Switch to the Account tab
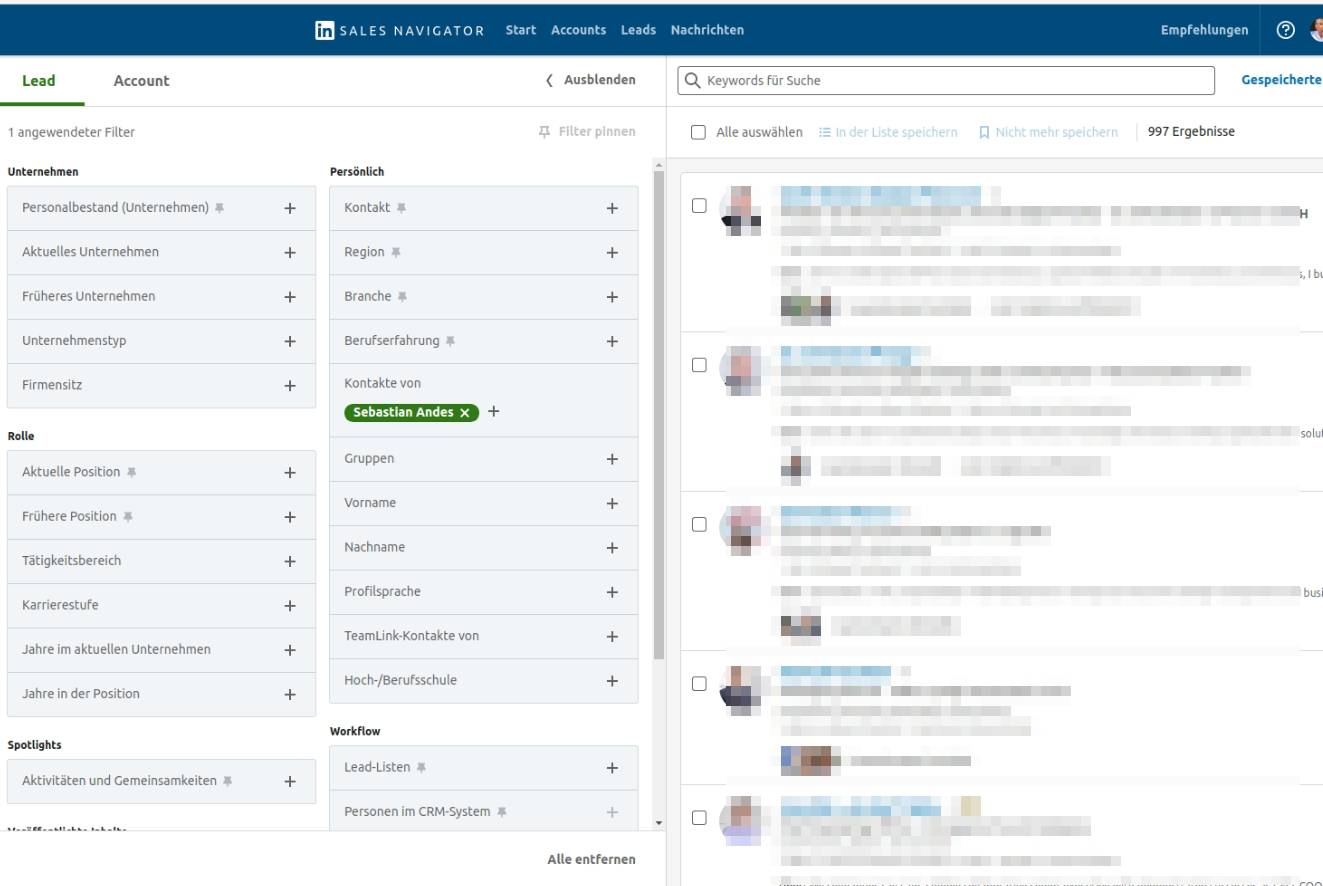This screenshot has width=1323, height=886. point(141,81)
